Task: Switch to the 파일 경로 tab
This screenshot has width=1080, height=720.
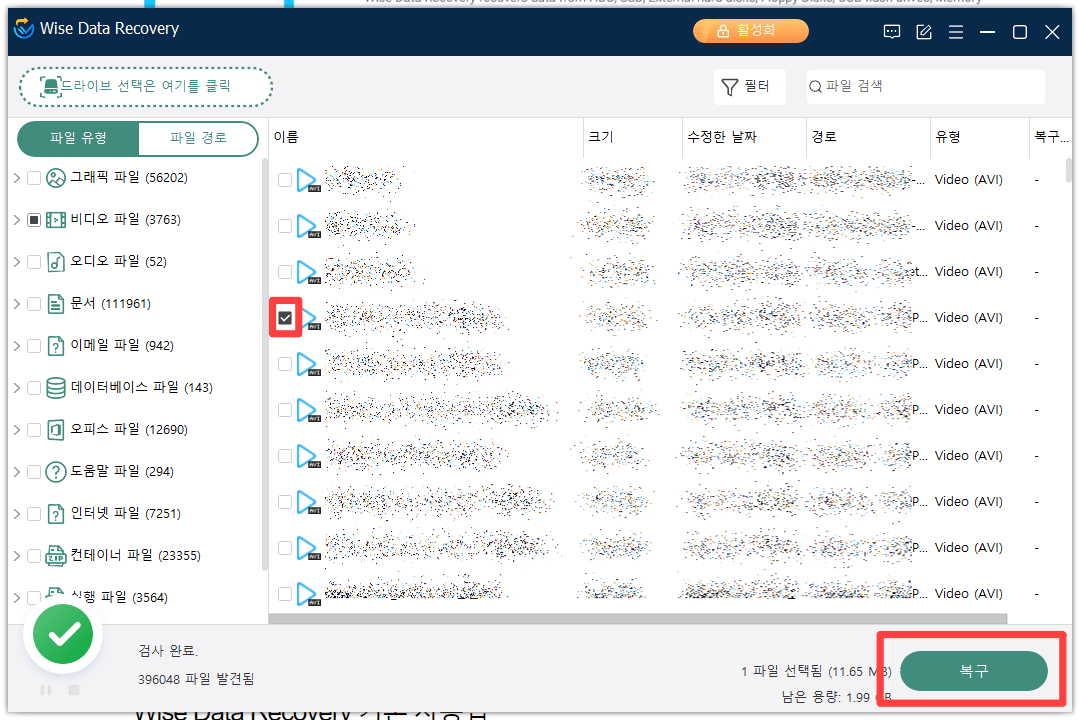Action: point(198,139)
